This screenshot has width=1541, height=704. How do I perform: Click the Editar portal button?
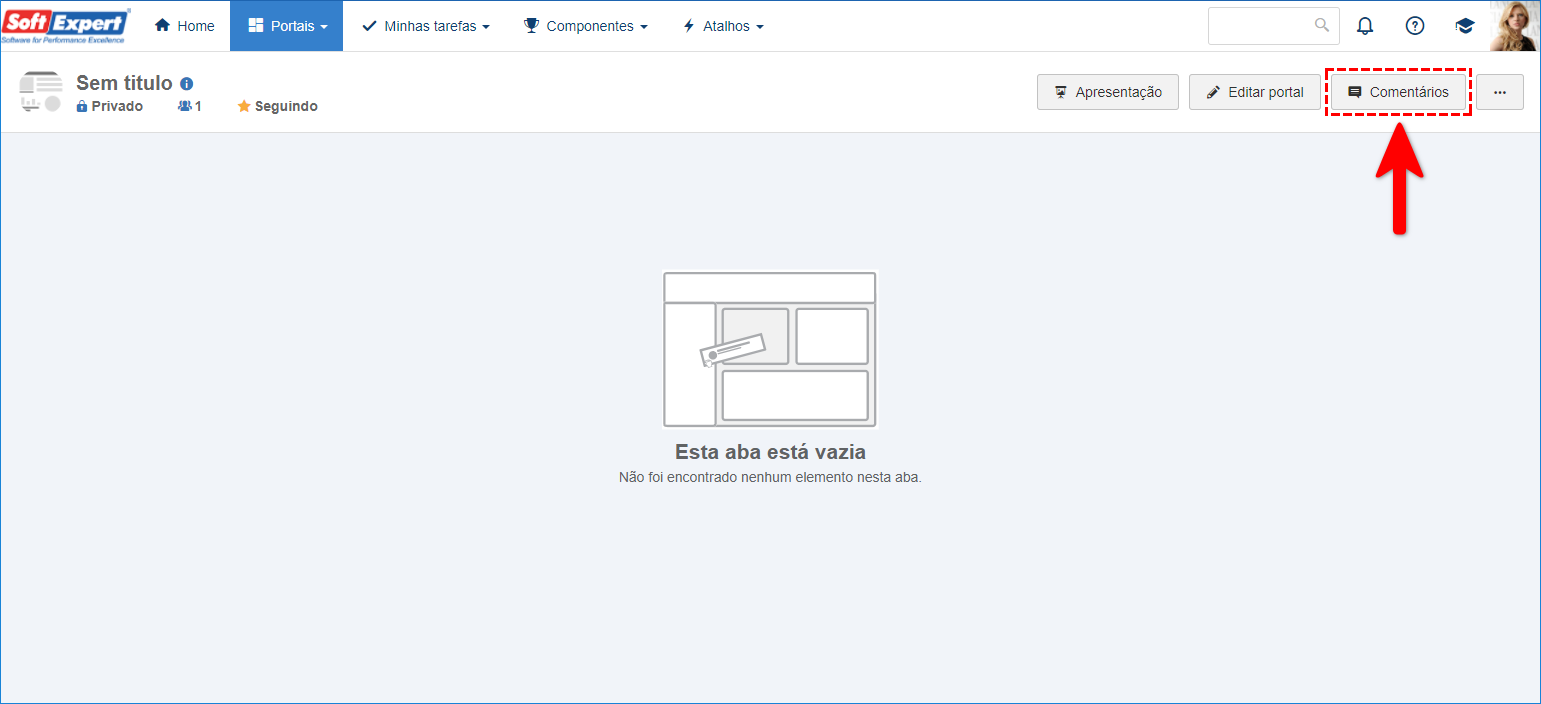coord(1255,92)
